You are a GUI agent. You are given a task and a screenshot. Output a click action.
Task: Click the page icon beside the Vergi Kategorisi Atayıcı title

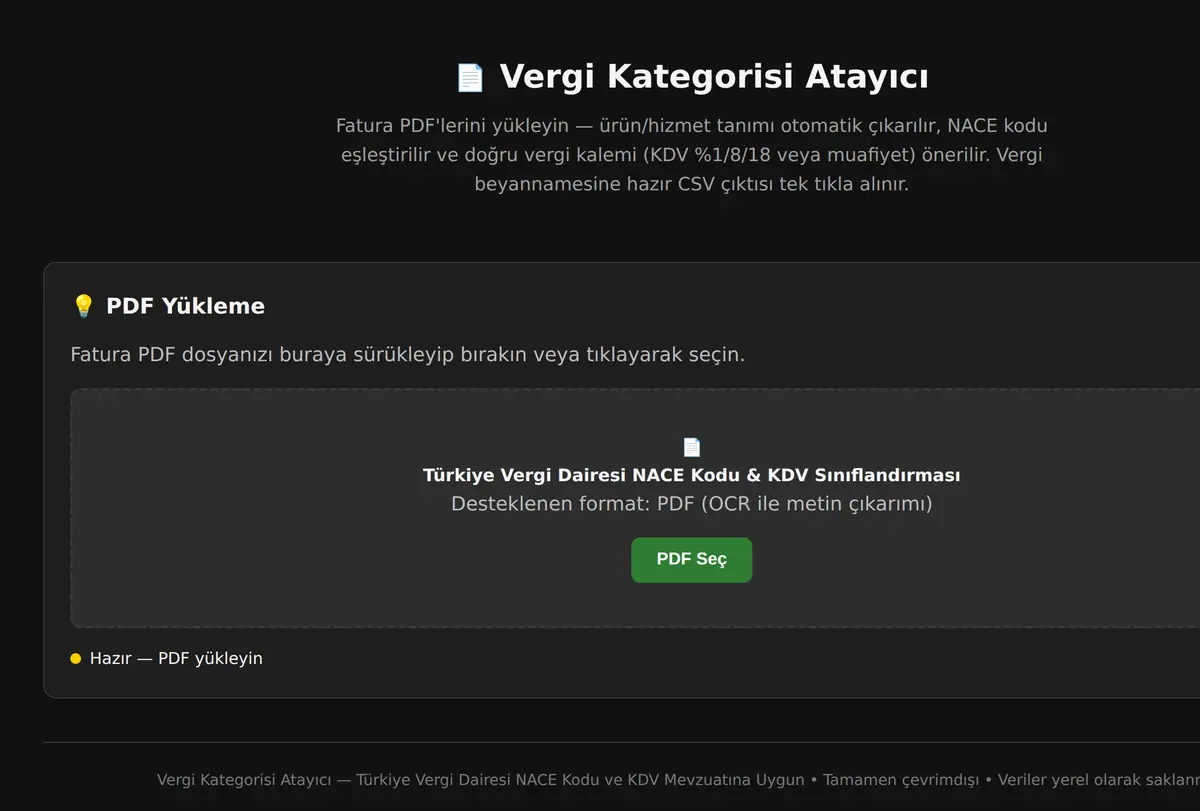(x=470, y=78)
